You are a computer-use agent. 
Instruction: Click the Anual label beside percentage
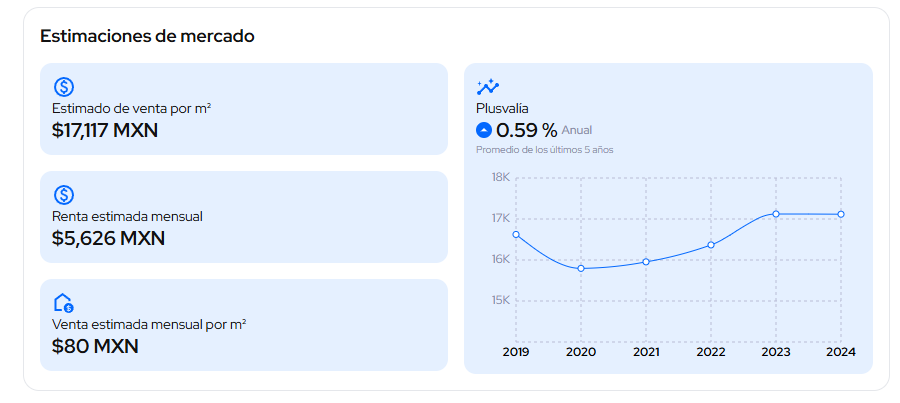pyautogui.click(x=578, y=131)
